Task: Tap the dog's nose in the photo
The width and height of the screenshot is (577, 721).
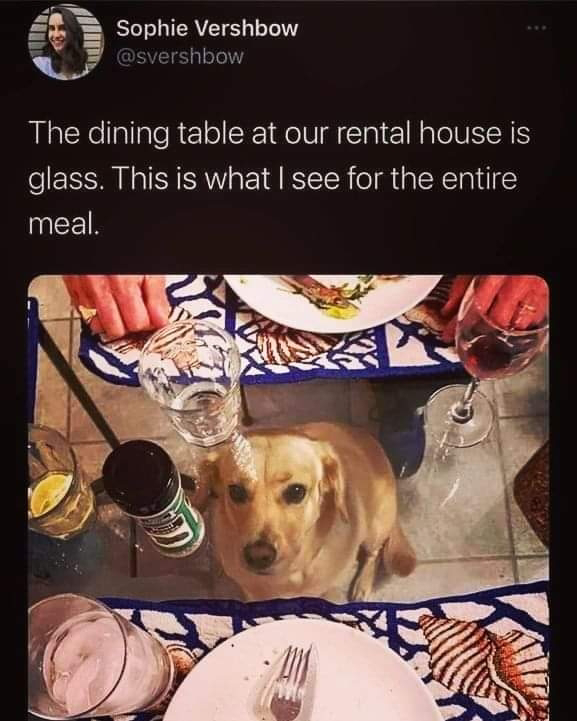Action: (261, 552)
